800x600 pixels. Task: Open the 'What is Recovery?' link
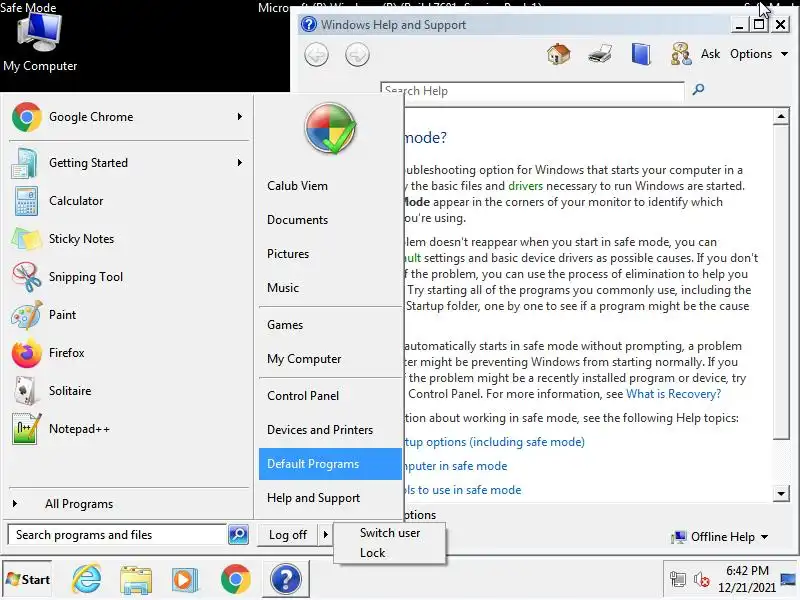[673, 394]
